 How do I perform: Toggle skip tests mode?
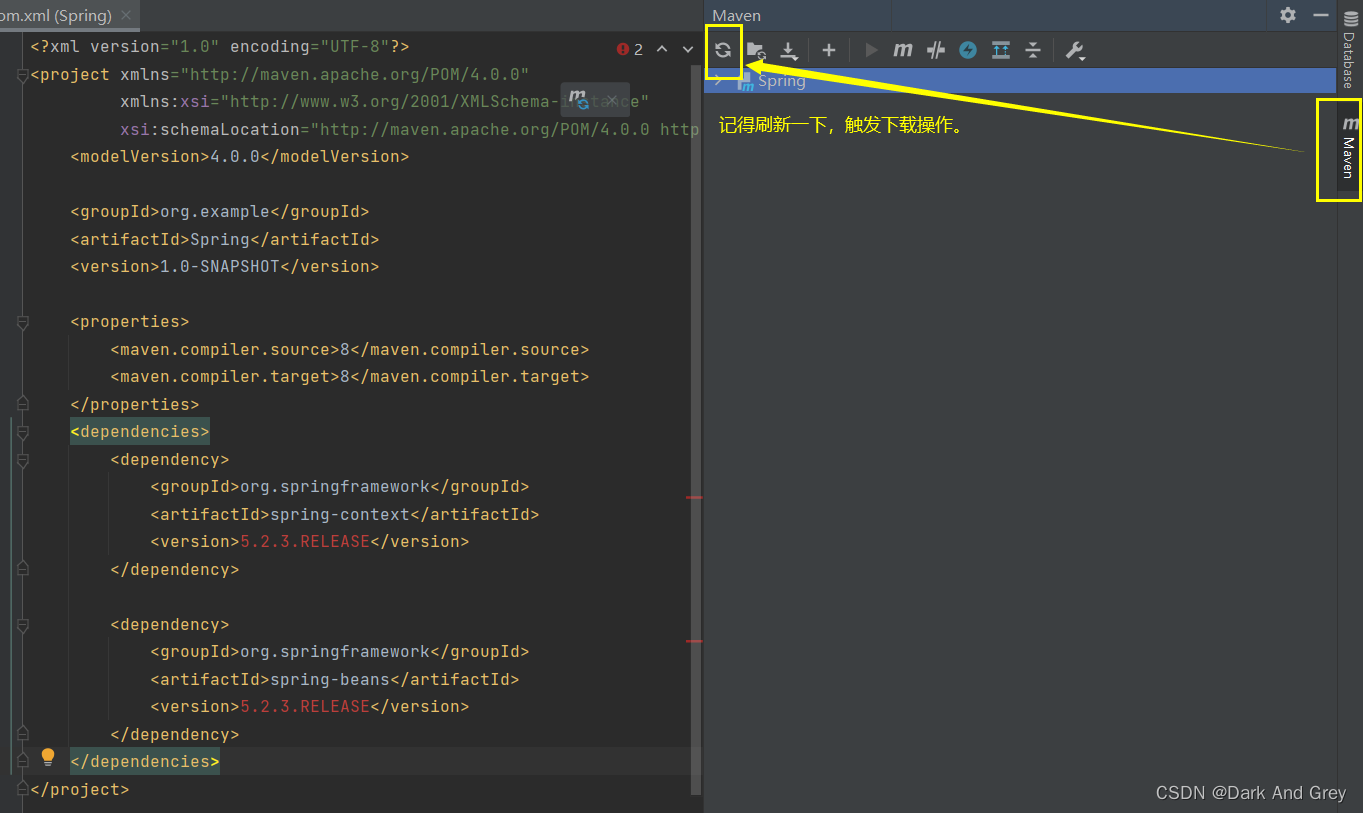[x=968, y=50]
